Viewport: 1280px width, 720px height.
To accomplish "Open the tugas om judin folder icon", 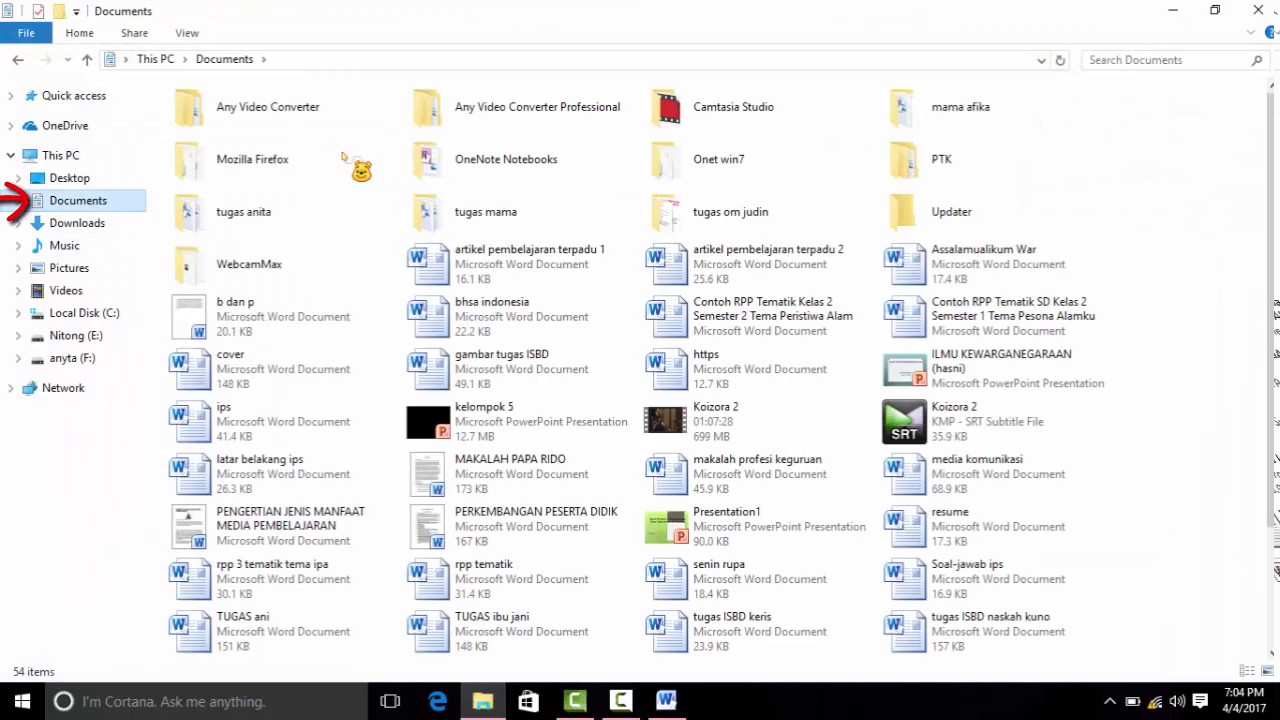I will point(666,212).
